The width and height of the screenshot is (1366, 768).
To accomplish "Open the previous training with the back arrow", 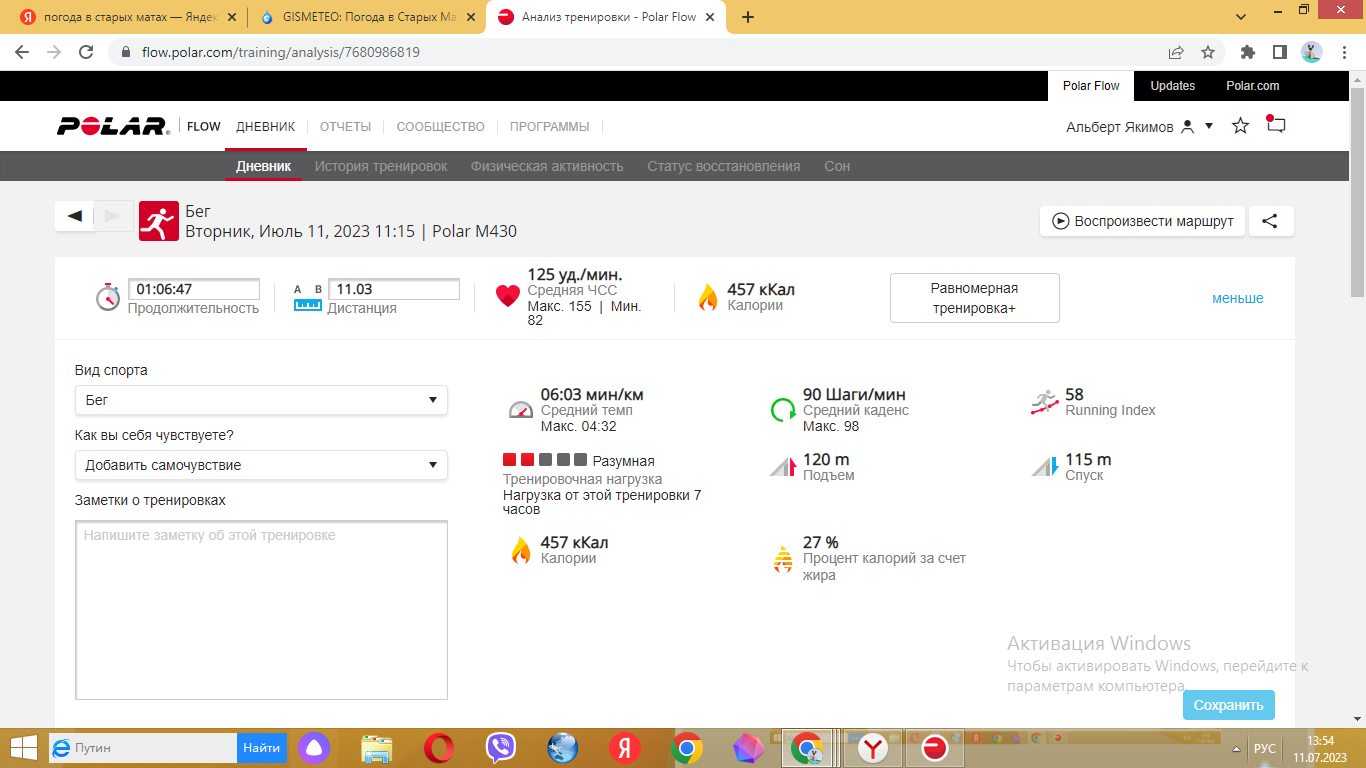I will click(74, 215).
